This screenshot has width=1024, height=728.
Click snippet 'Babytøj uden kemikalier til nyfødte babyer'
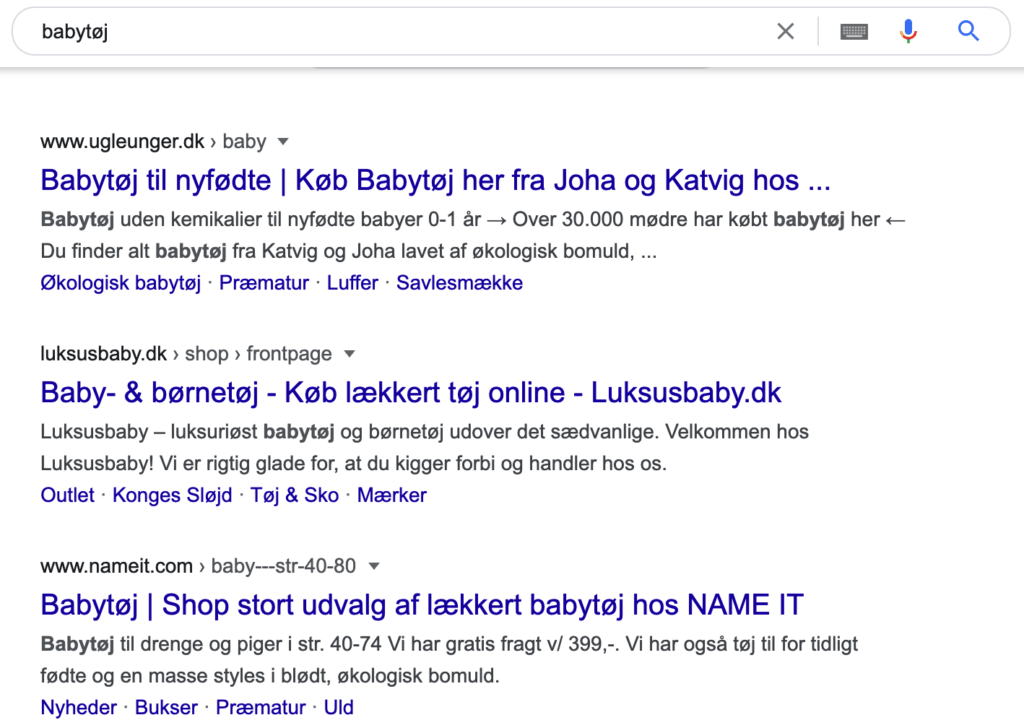click(x=473, y=219)
